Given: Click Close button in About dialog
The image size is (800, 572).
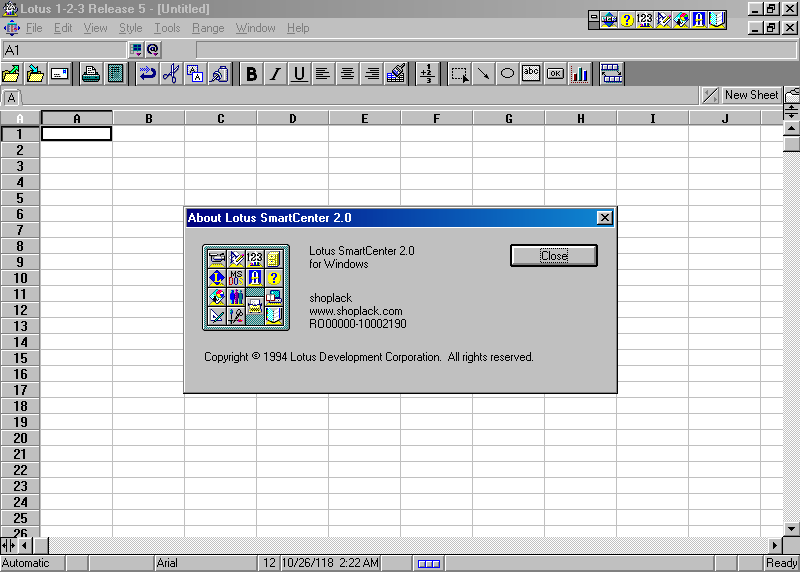Looking at the screenshot, I should (554, 255).
